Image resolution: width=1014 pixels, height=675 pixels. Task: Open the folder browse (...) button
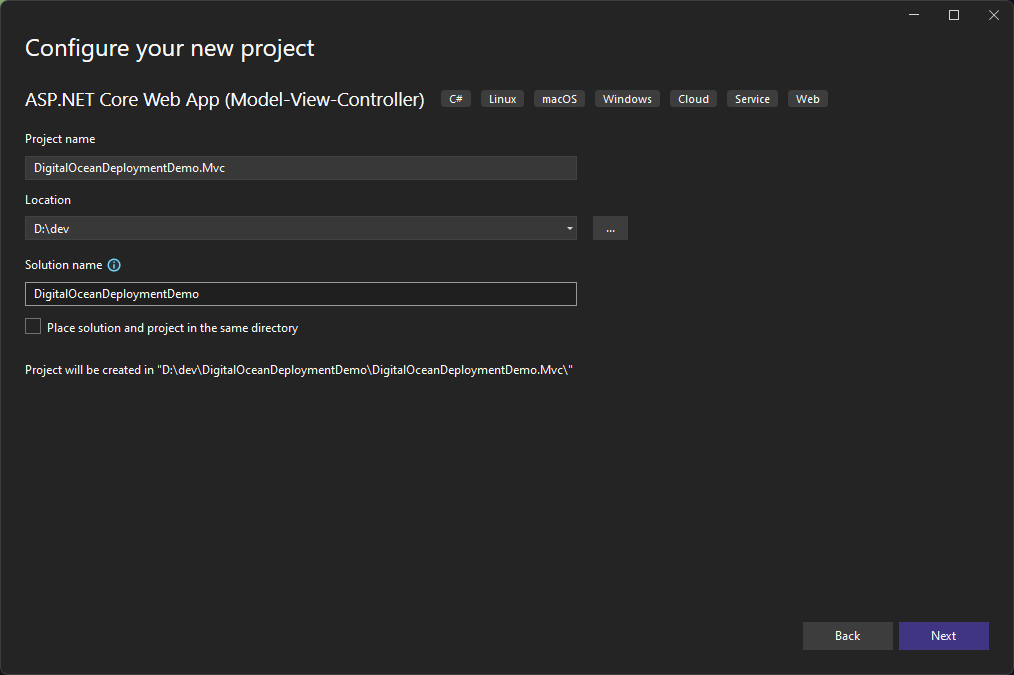point(610,228)
